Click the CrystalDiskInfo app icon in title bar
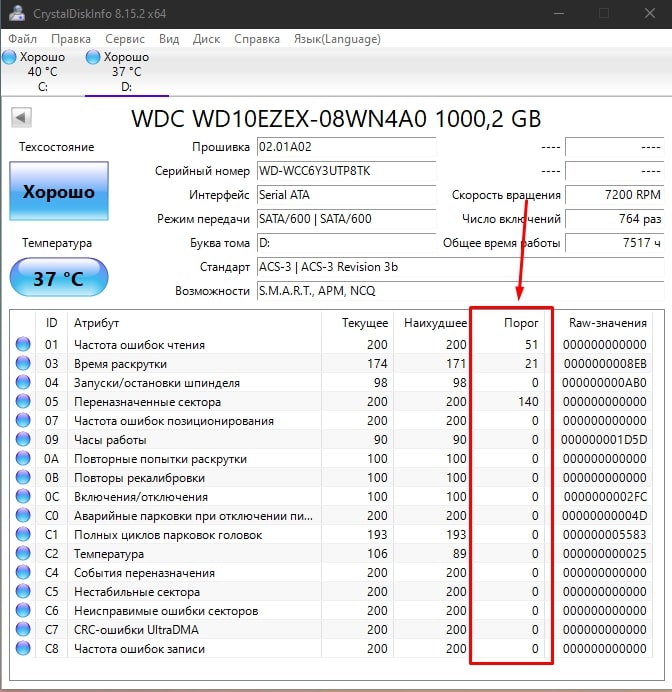672x692 pixels. pyautogui.click(x=17, y=13)
